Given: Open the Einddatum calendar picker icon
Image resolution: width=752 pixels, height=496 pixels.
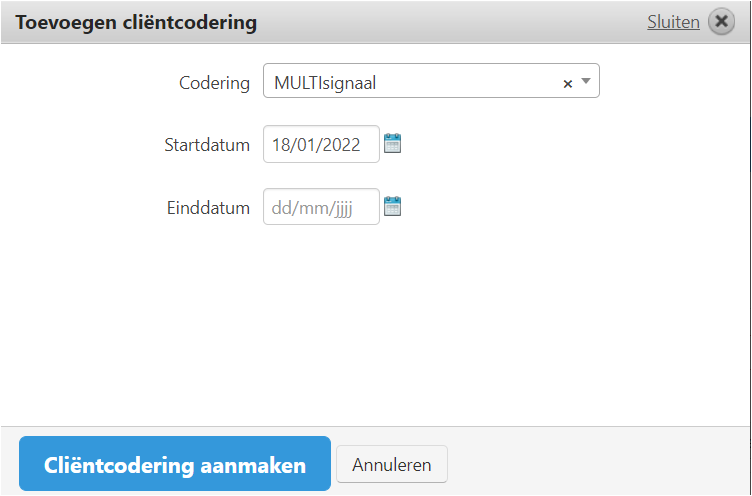Looking at the screenshot, I should coord(393,207).
